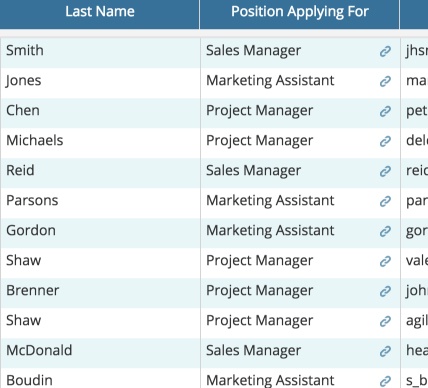Click the Position Applying For column header
Screen dimensions: 428x388
300,14
